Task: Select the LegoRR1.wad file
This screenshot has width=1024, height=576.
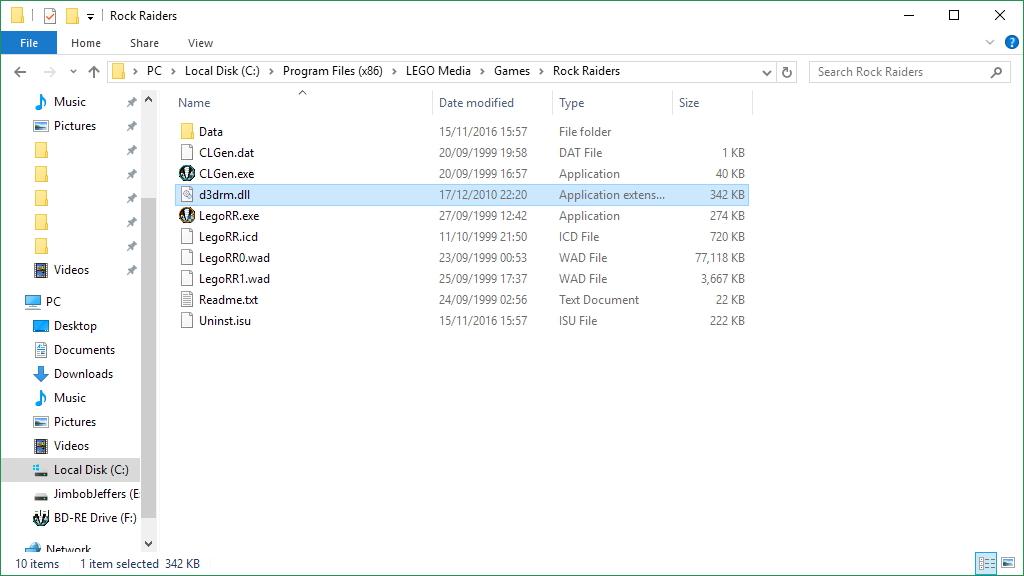Action: [462, 278]
